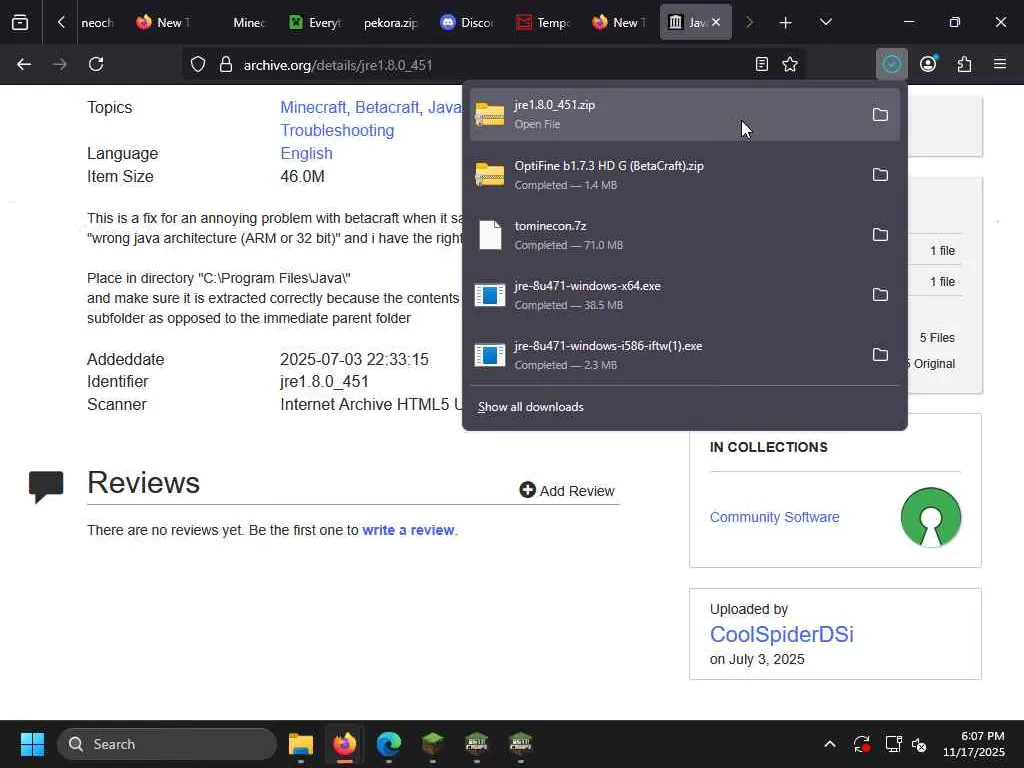This screenshot has width=1024, height=768.
Task: Open the clock showing 6:07 PM
Action: [x=974, y=744]
